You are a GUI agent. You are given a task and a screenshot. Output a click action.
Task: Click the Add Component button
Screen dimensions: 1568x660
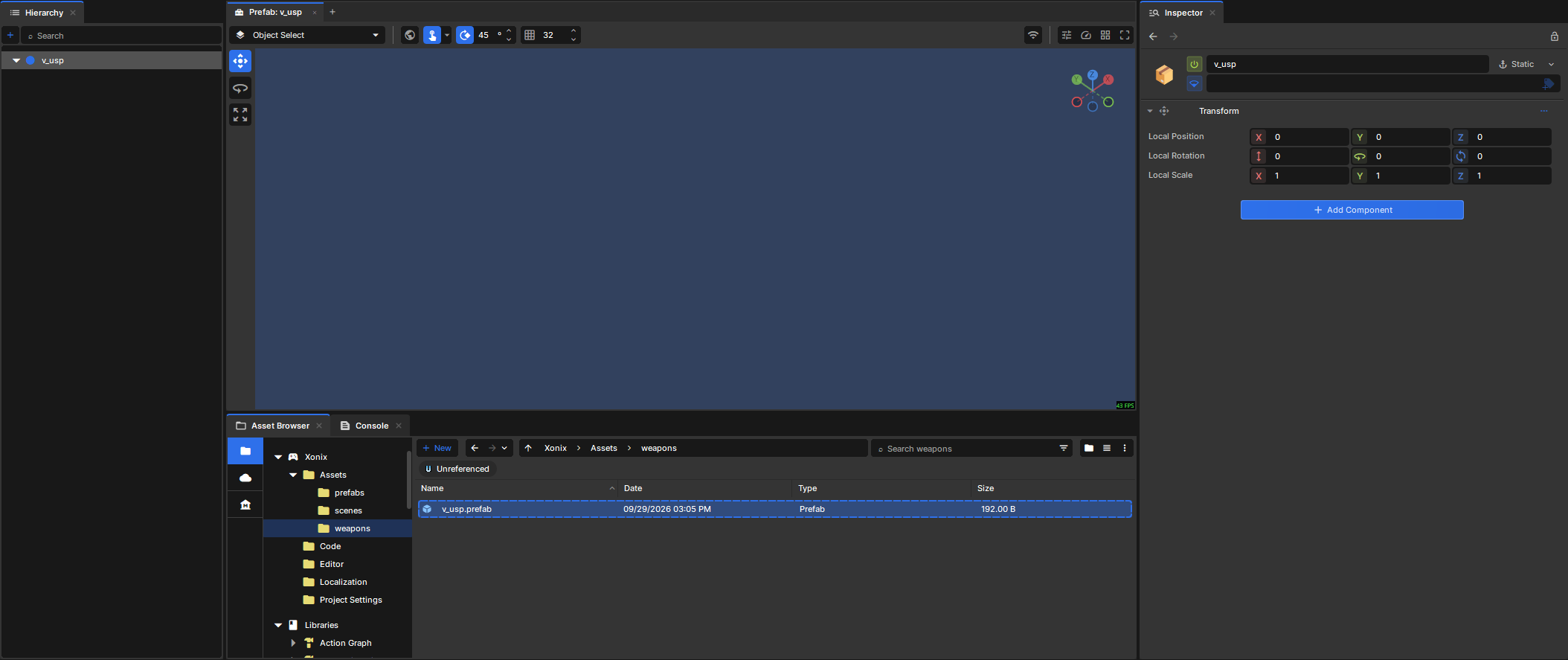pyautogui.click(x=1352, y=210)
